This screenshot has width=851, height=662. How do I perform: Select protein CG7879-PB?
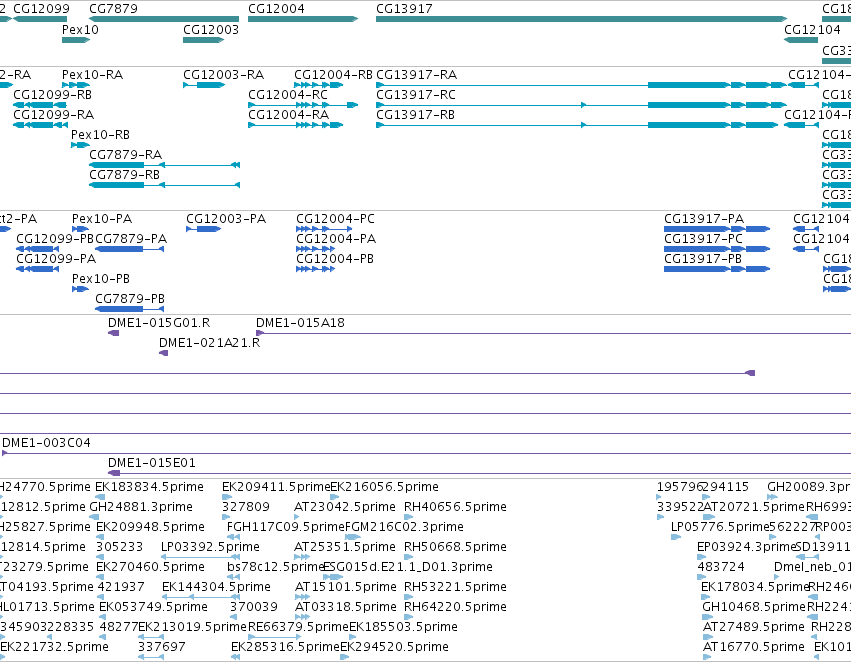(130, 309)
